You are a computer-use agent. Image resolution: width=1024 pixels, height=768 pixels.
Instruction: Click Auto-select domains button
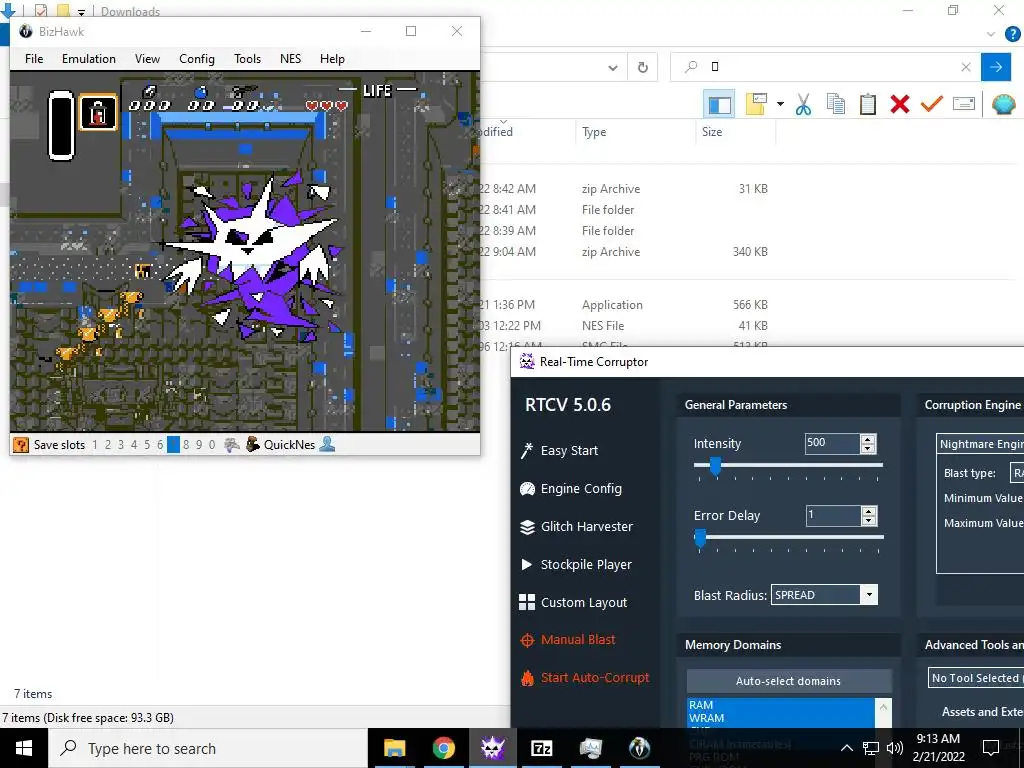click(788, 681)
